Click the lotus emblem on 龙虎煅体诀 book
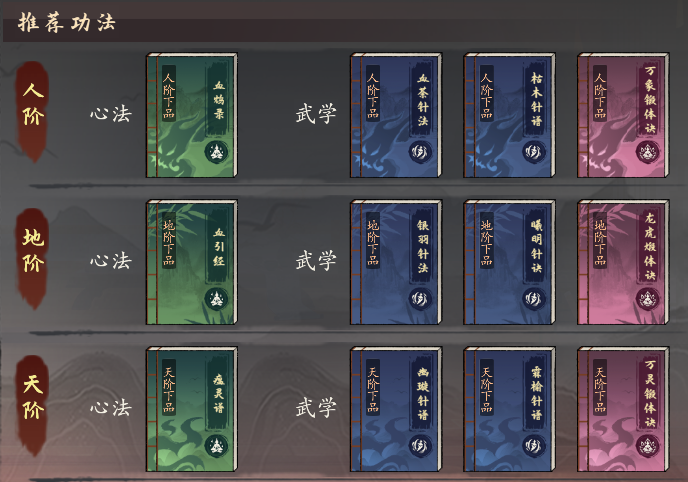Viewport: 688px width, 482px height. tap(648, 299)
